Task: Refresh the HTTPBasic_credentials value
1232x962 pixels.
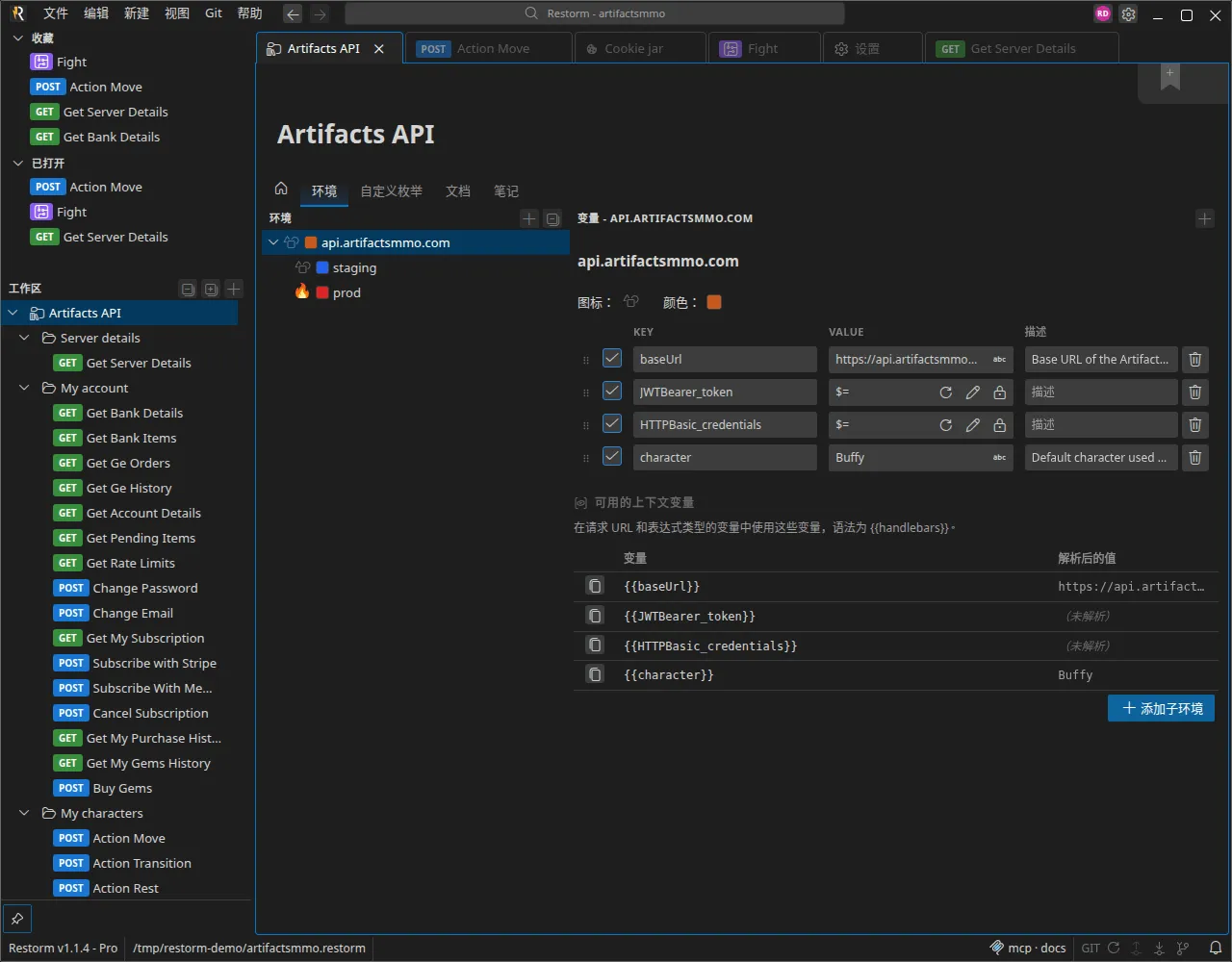Action: tap(946, 425)
